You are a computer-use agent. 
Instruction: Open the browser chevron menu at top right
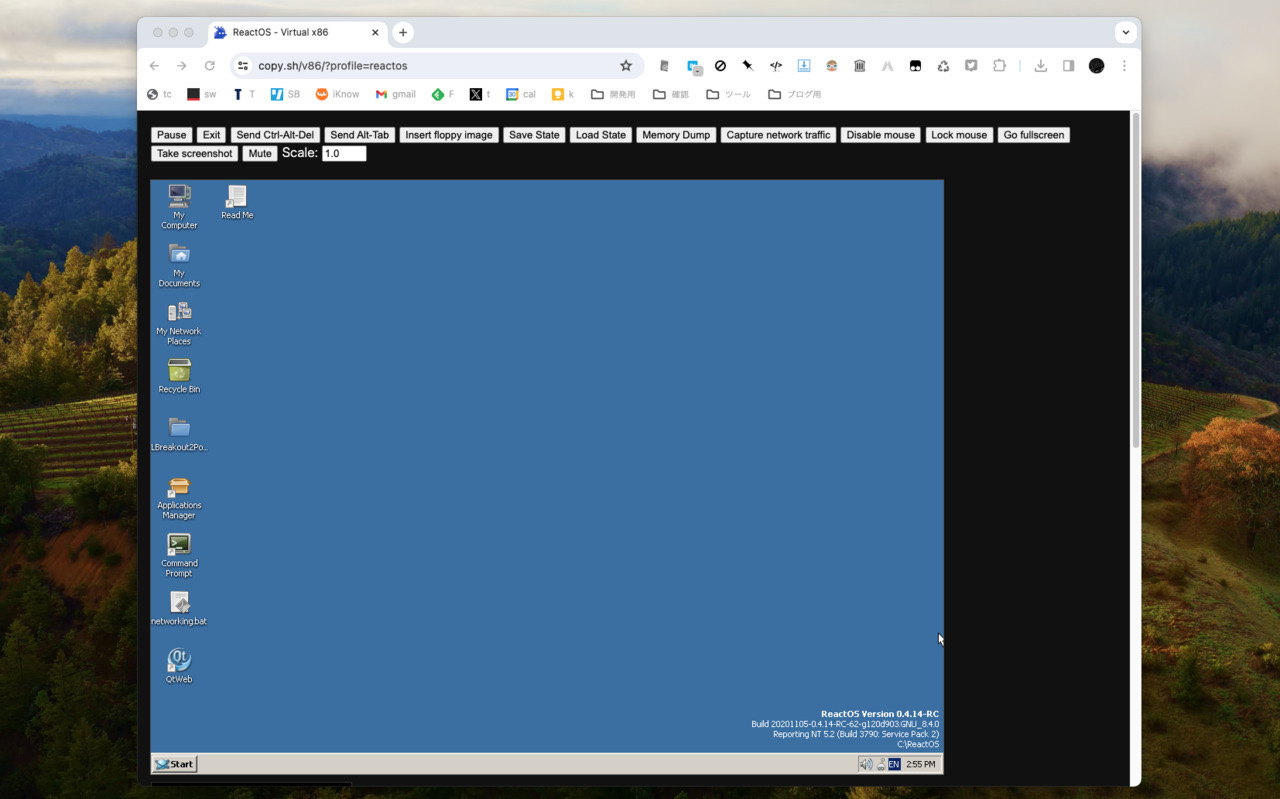tap(1126, 31)
